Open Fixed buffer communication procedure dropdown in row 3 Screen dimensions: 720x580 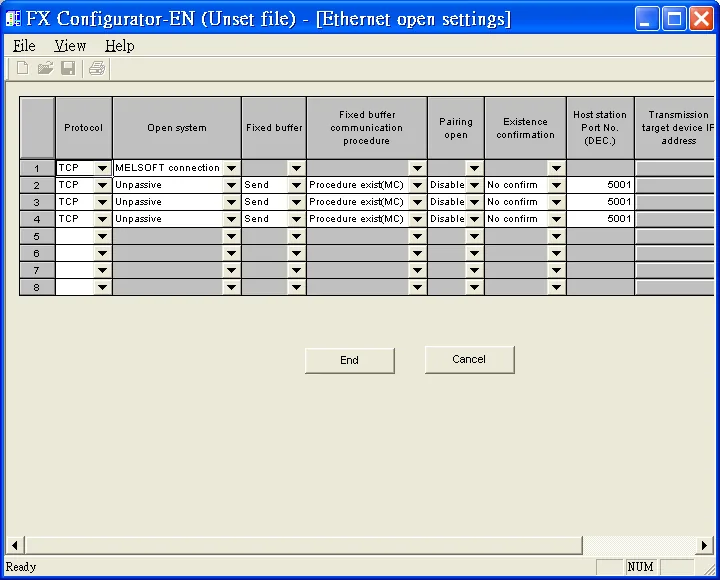pos(417,202)
